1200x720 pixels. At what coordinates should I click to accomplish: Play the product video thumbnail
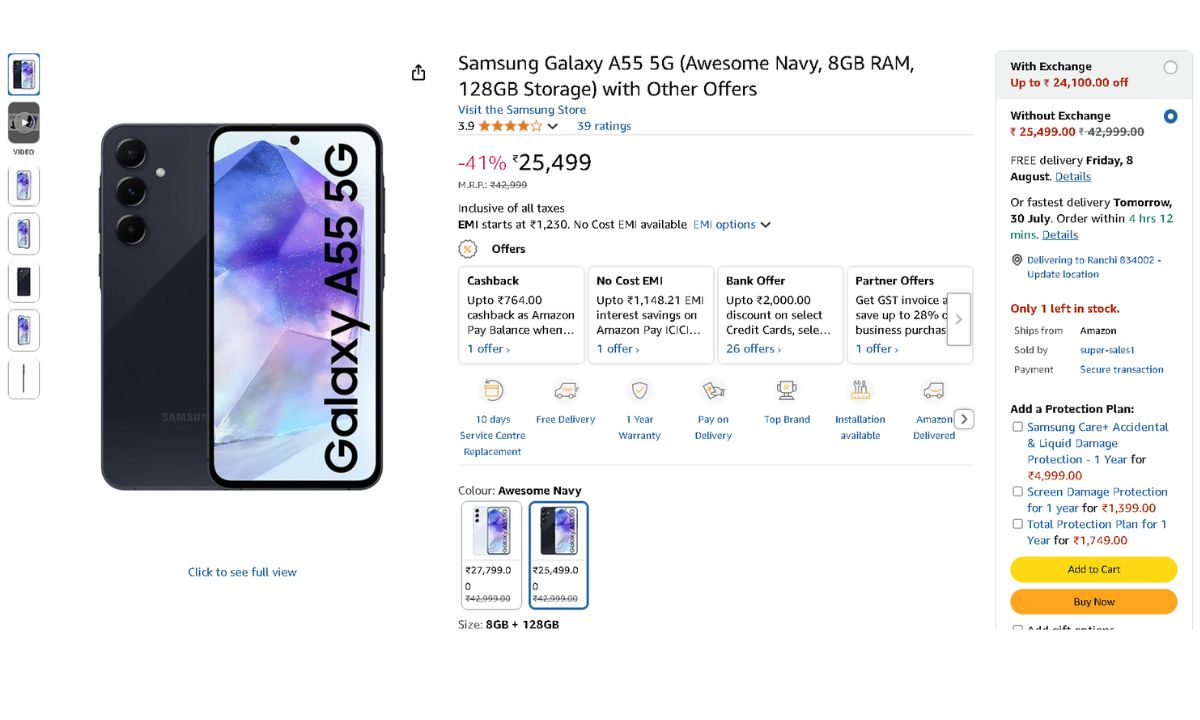tap(24, 123)
